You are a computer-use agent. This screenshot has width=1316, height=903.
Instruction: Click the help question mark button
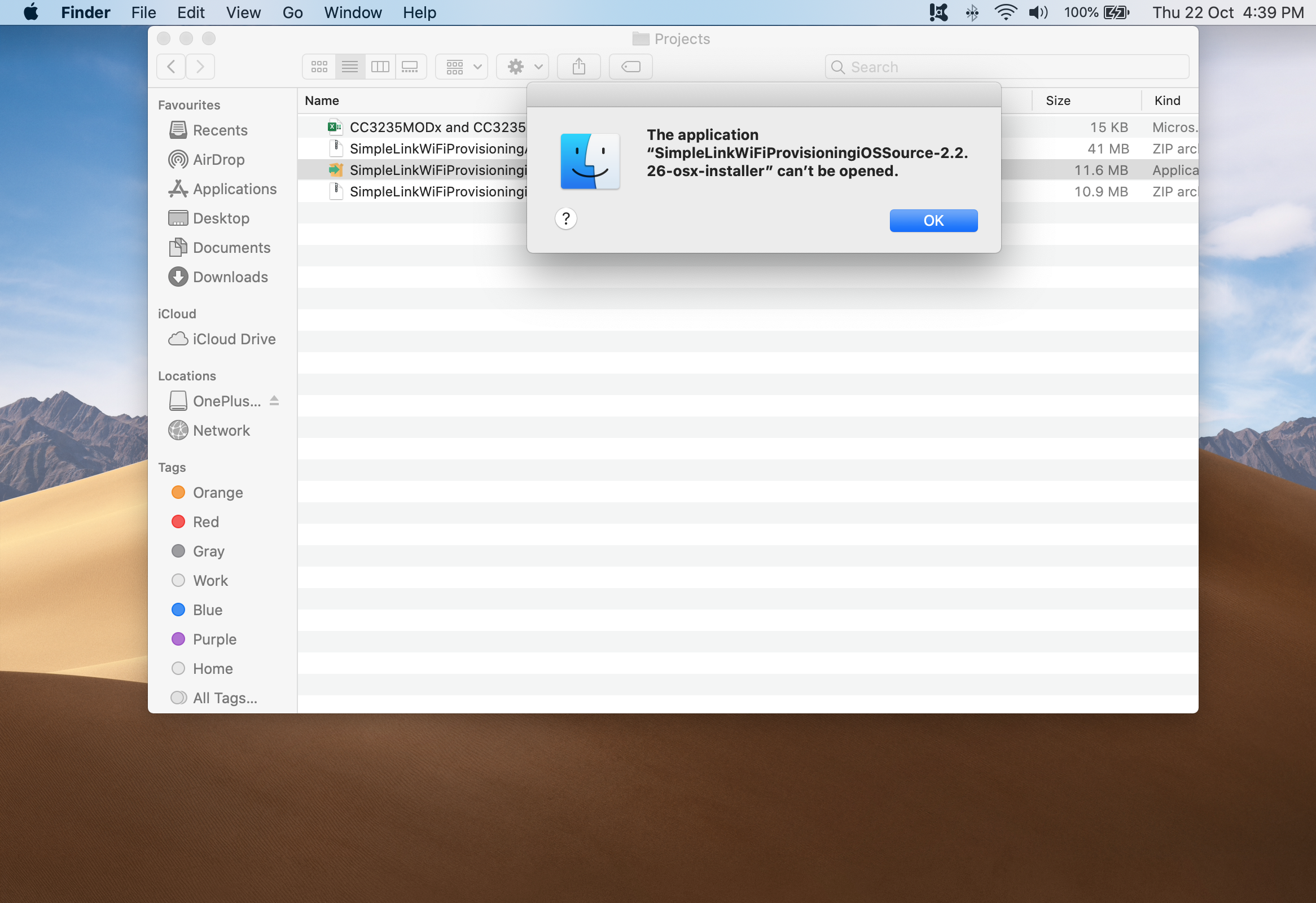[565, 218]
